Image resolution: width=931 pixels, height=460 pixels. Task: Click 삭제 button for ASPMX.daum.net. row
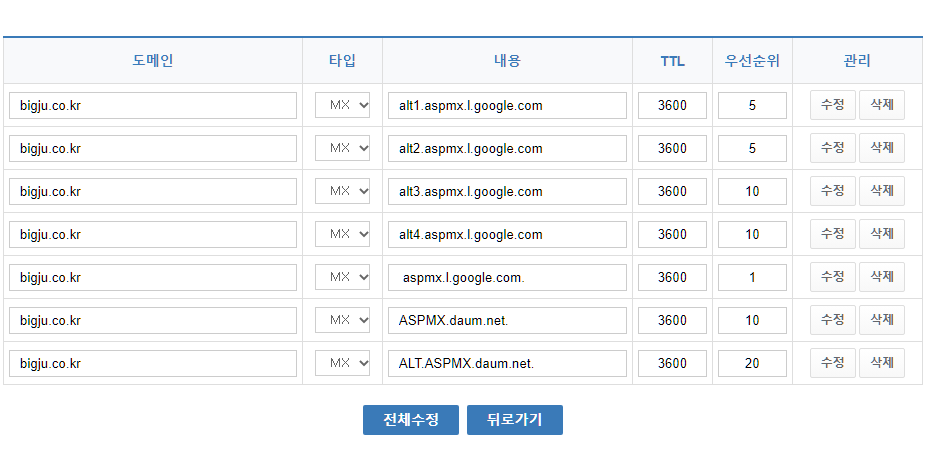882,321
